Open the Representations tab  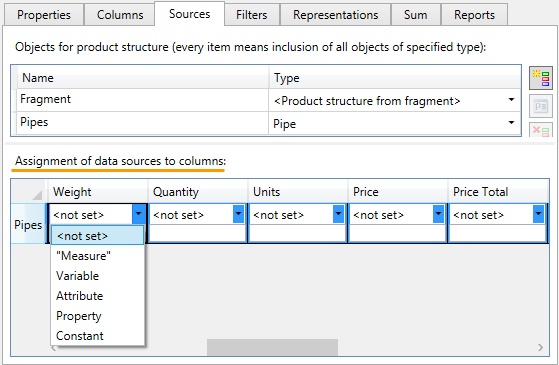[x=335, y=15]
